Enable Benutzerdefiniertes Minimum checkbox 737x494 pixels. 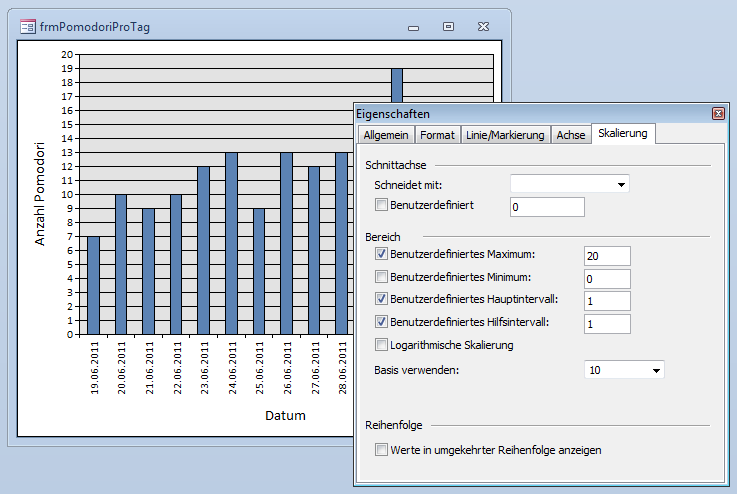pos(381,277)
